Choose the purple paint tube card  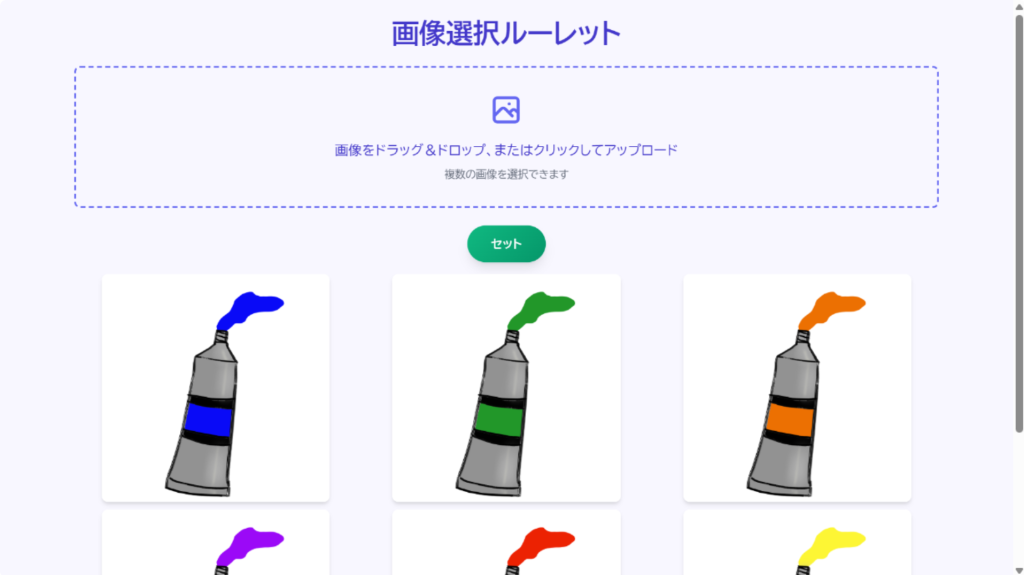(x=216, y=543)
